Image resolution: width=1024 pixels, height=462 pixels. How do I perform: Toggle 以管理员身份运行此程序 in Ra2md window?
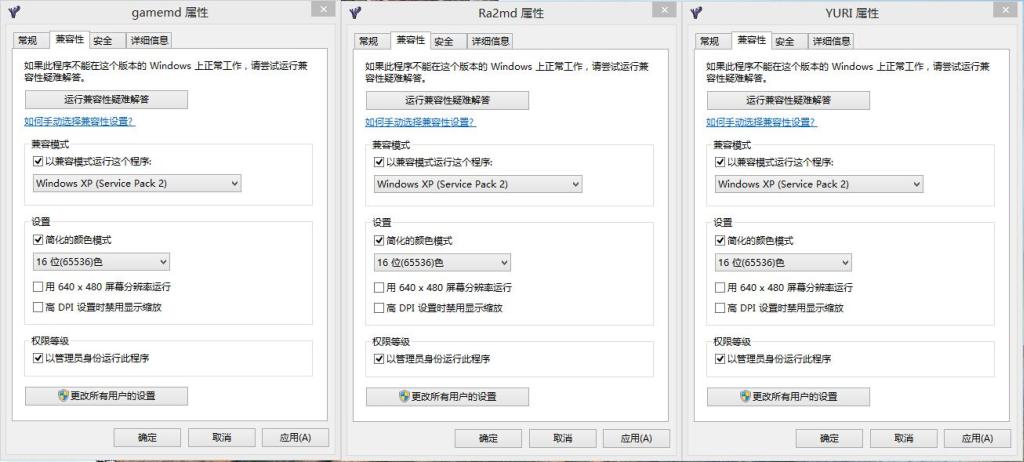tap(378, 359)
